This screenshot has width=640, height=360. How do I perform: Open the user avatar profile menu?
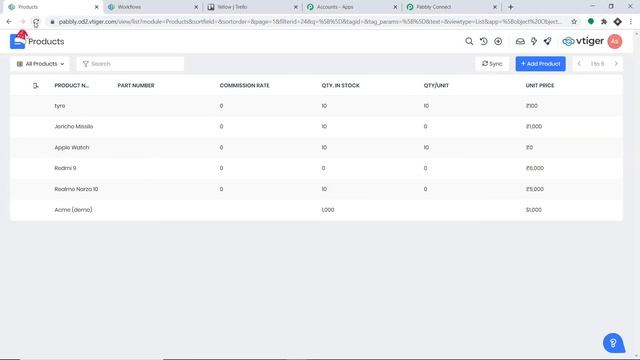(615, 41)
